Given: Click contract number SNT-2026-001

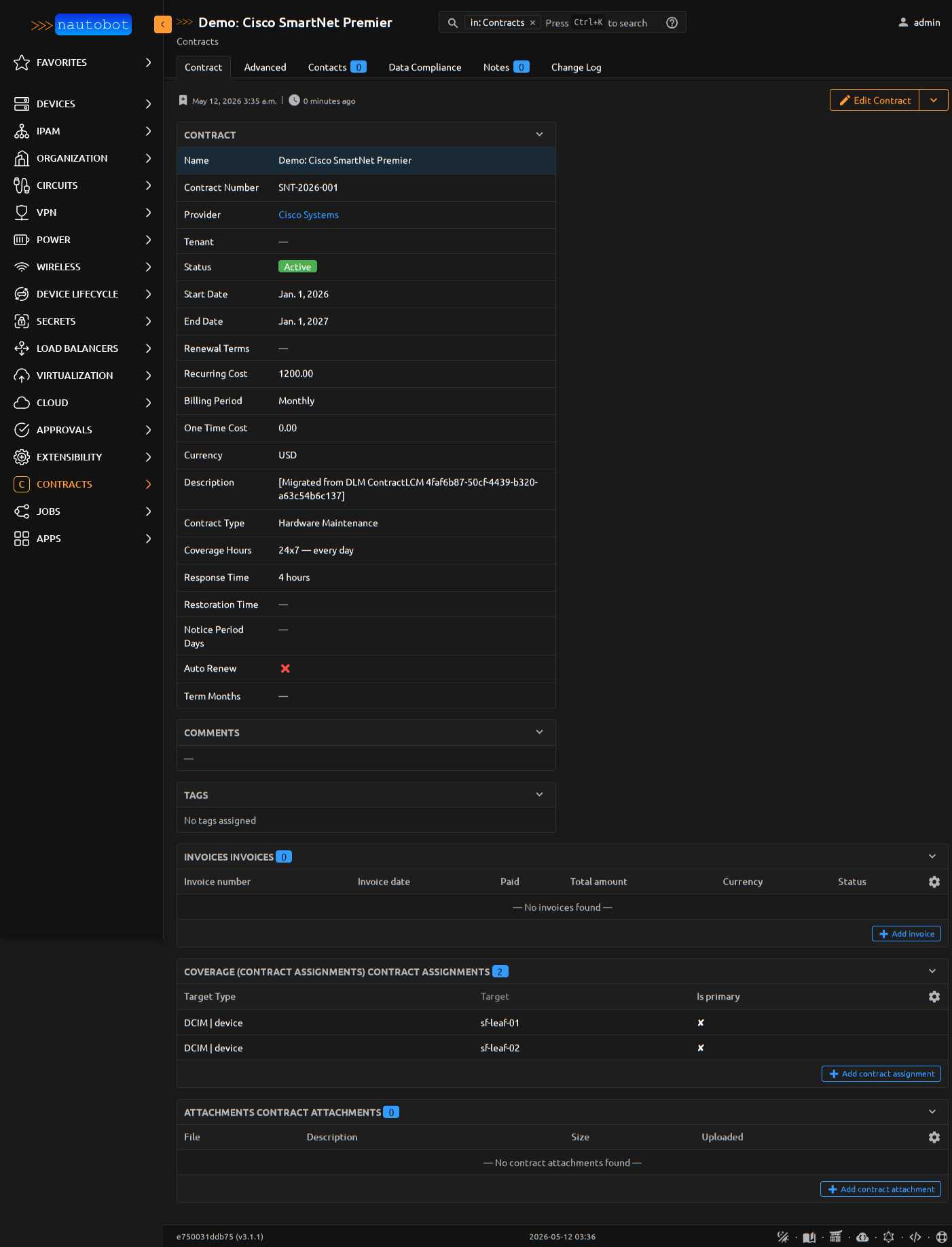Looking at the screenshot, I should tap(308, 187).
